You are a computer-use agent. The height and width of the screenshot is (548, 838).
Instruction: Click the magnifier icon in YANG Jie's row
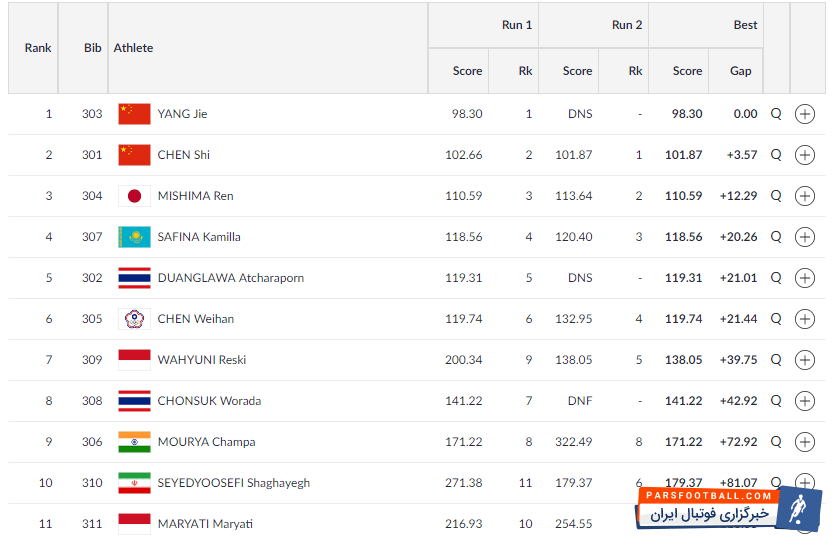tap(776, 114)
